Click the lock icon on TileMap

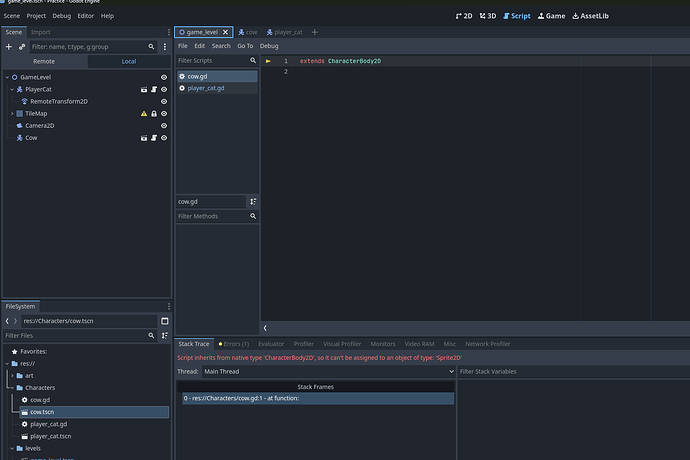pos(153,114)
